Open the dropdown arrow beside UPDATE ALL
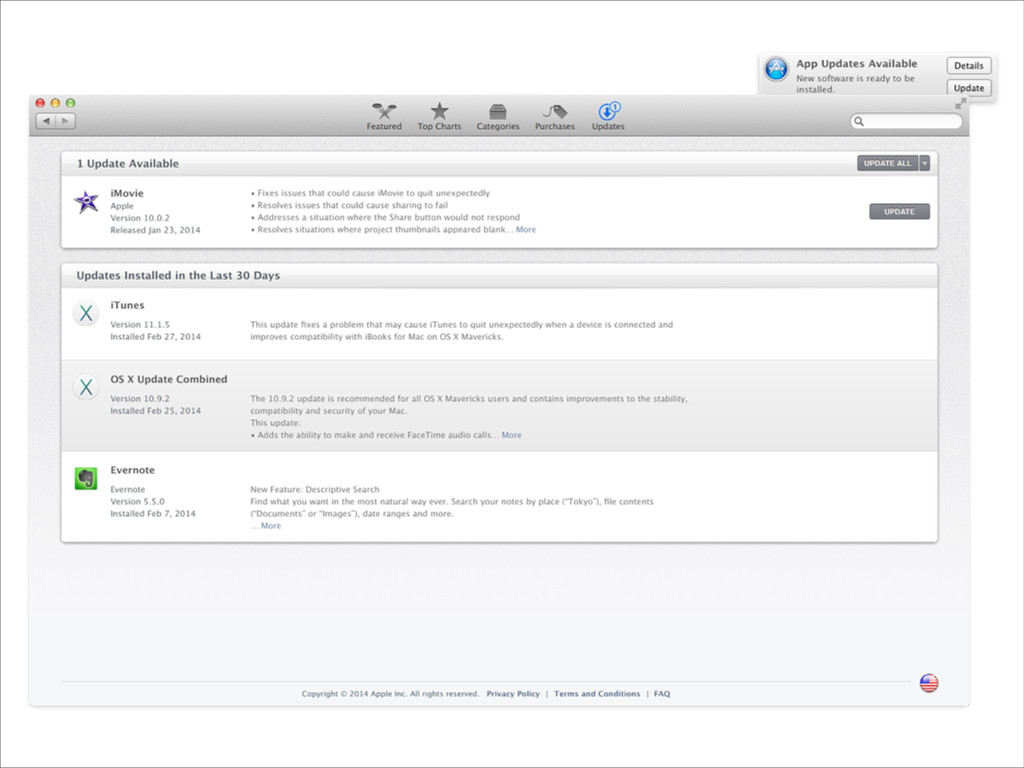This screenshot has width=1024, height=768. [x=925, y=163]
